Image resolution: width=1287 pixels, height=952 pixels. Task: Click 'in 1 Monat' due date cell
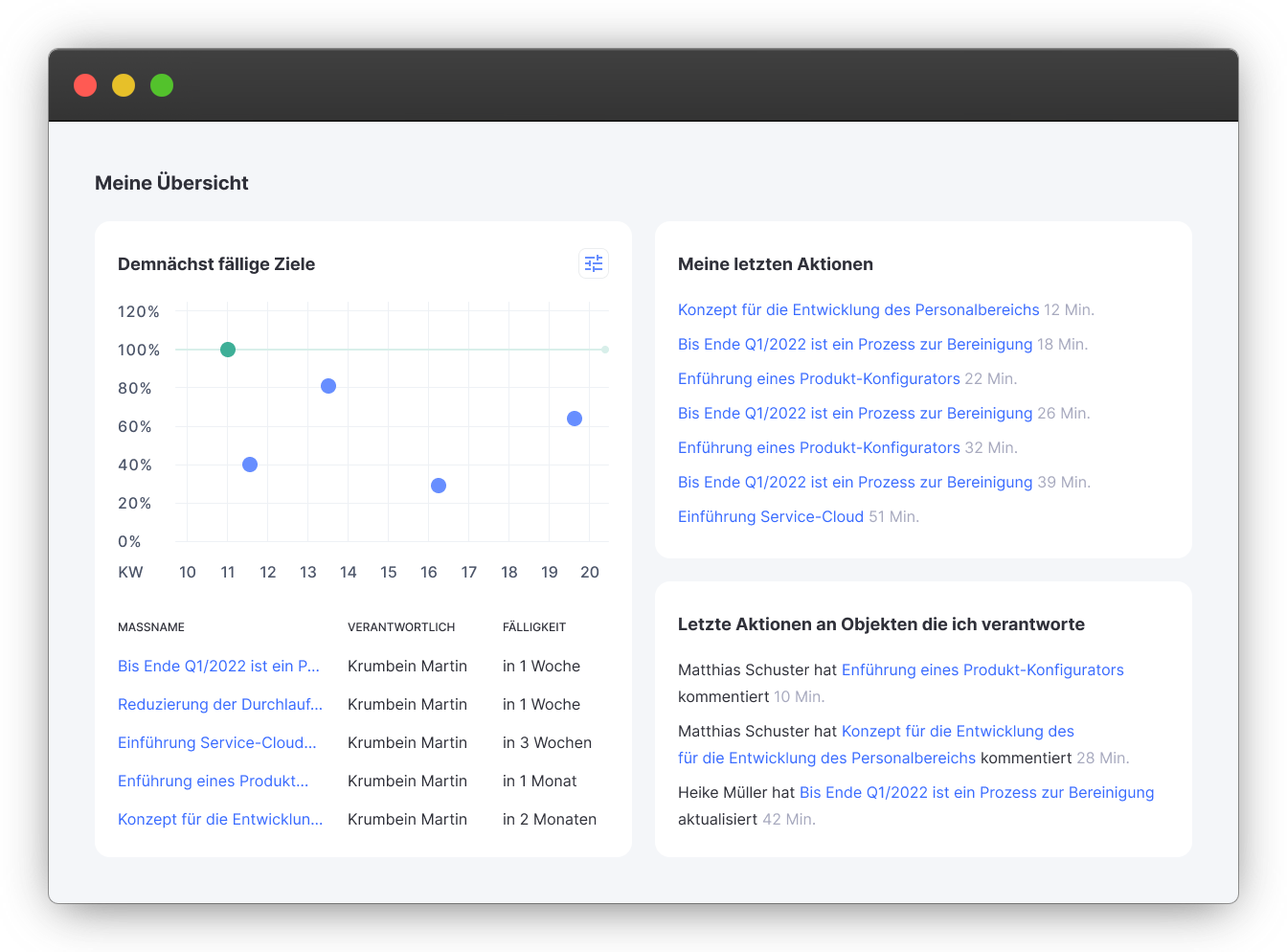(x=539, y=781)
